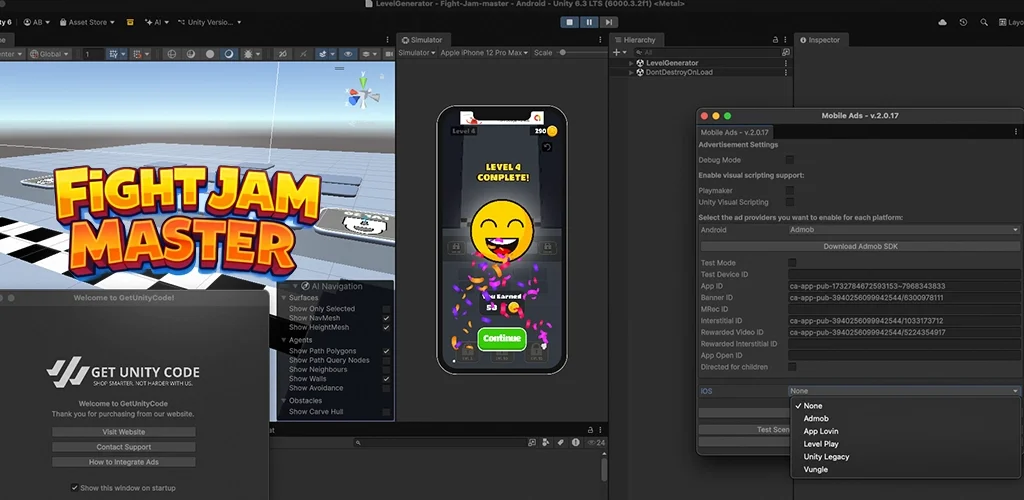Stop play mode with the stop button
The height and width of the screenshot is (500, 1024).
[569, 22]
